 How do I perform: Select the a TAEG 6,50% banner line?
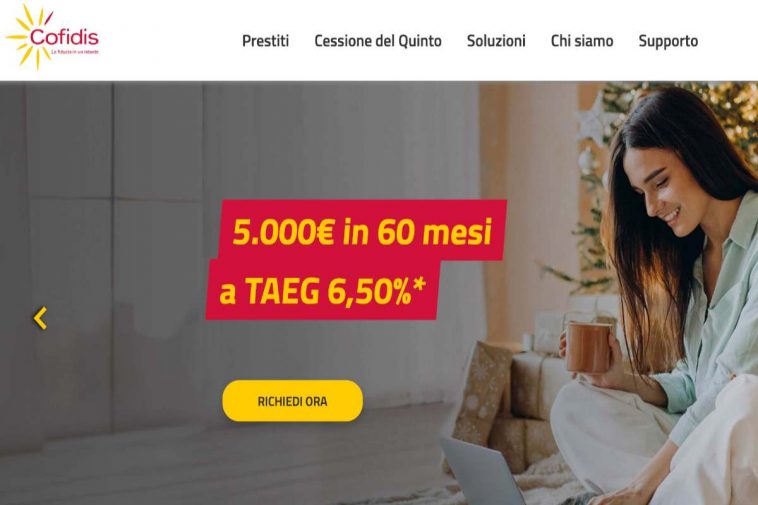(x=322, y=291)
